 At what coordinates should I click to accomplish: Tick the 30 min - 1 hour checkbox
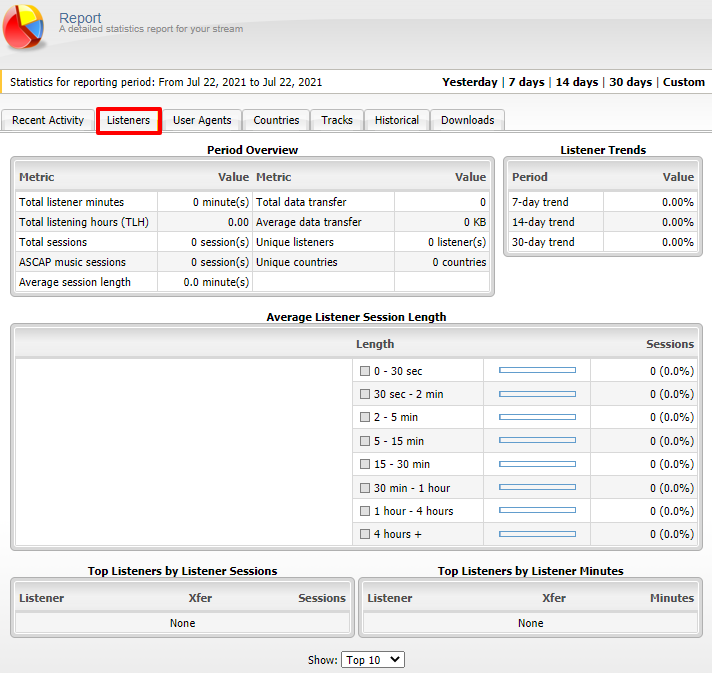(x=365, y=488)
